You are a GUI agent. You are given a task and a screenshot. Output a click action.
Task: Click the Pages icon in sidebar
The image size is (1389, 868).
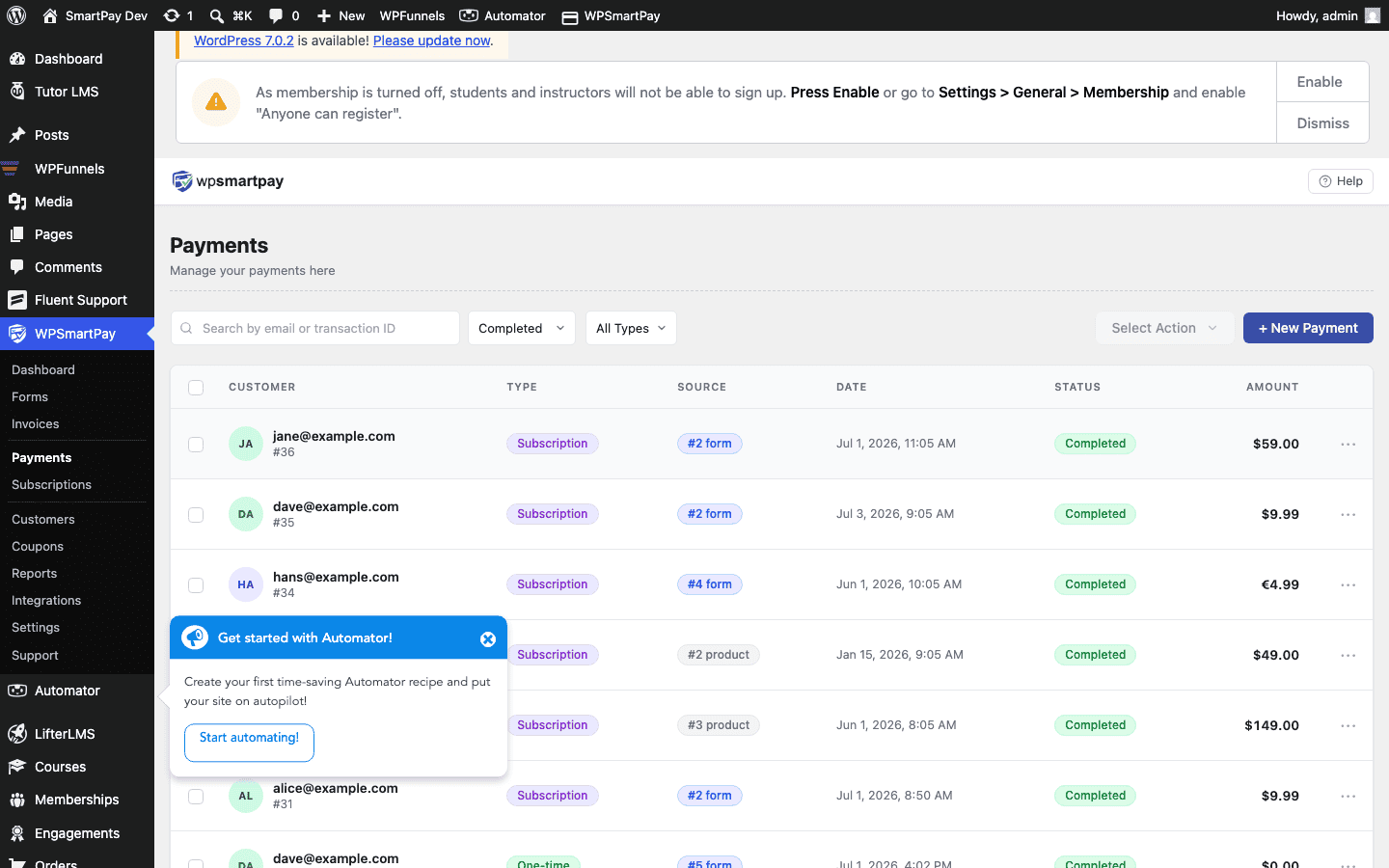coord(17,234)
